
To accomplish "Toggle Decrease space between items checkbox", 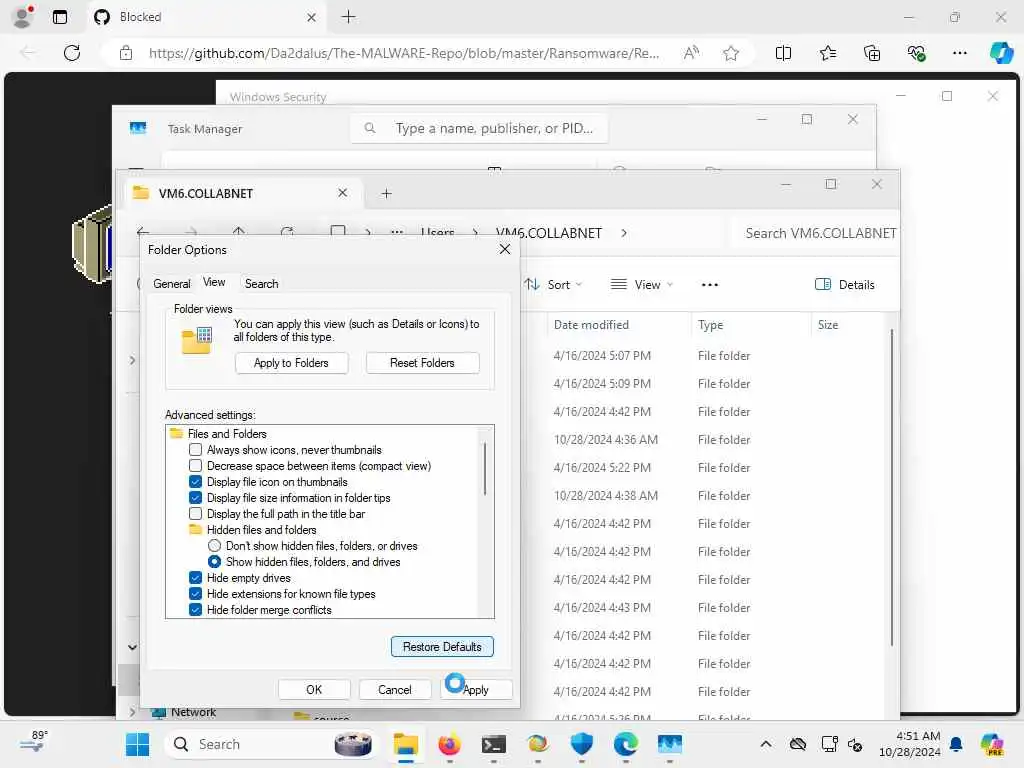I will [195, 466].
